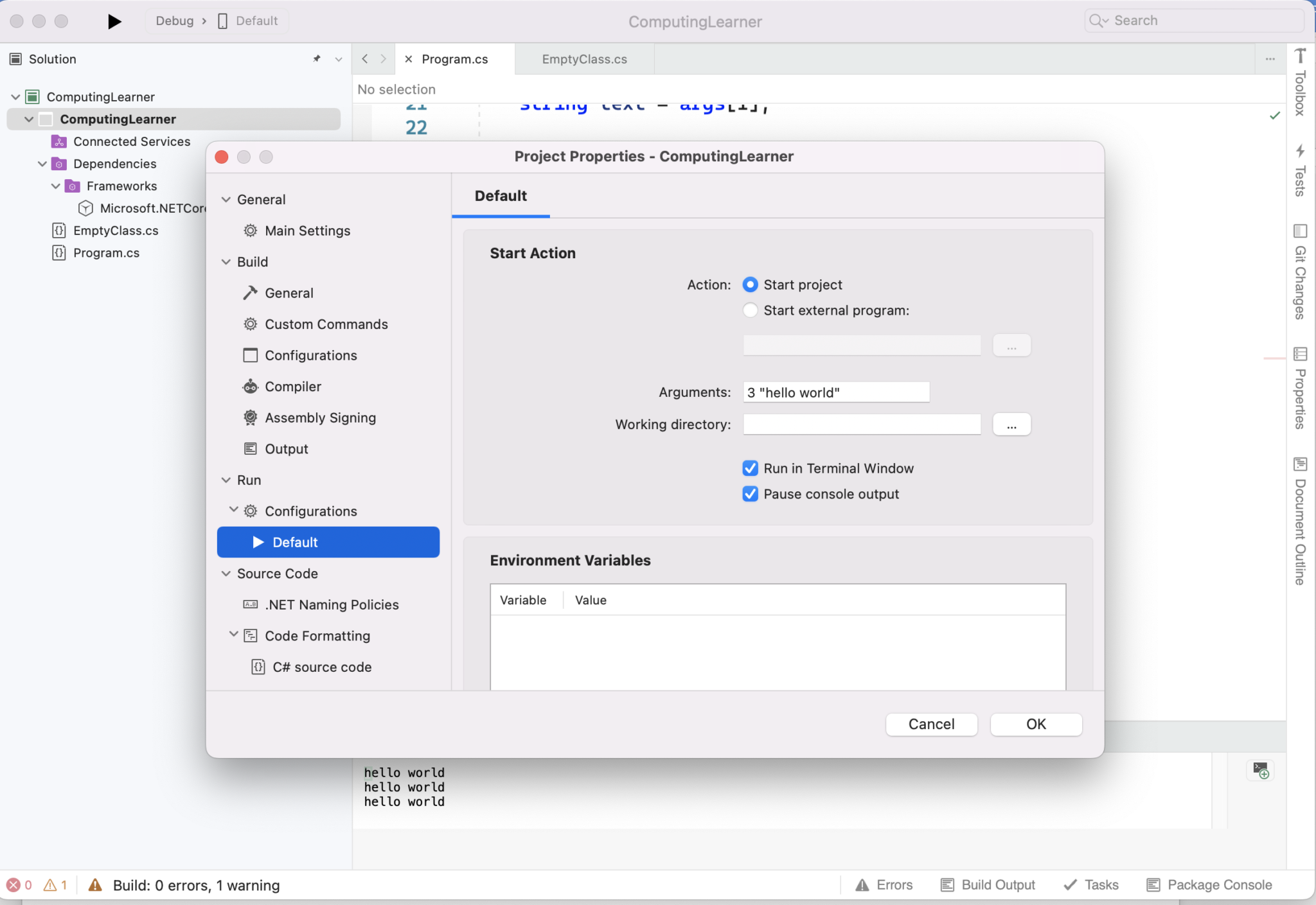This screenshot has height=905, width=1316.
Task: Click the Default tab in properties dialog
Action: coord(501,196)
